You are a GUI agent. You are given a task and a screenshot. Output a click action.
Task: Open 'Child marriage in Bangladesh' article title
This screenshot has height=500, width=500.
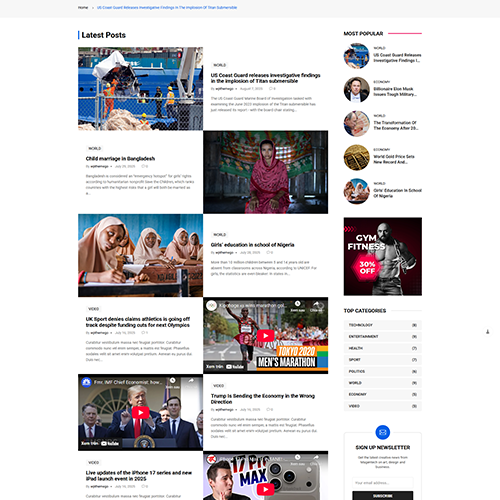[120, 159]
